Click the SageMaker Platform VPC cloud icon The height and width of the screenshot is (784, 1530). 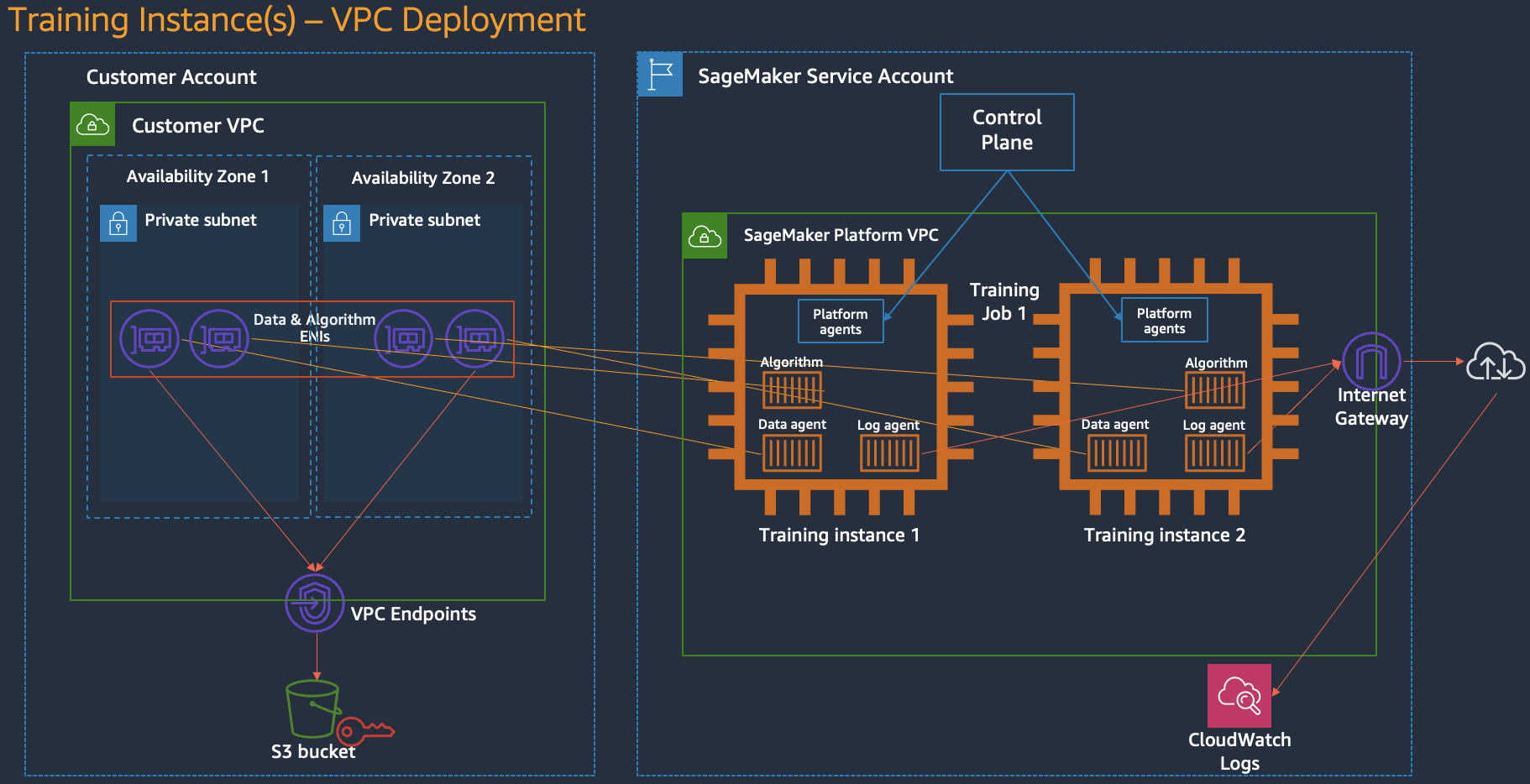coord(705,236)
